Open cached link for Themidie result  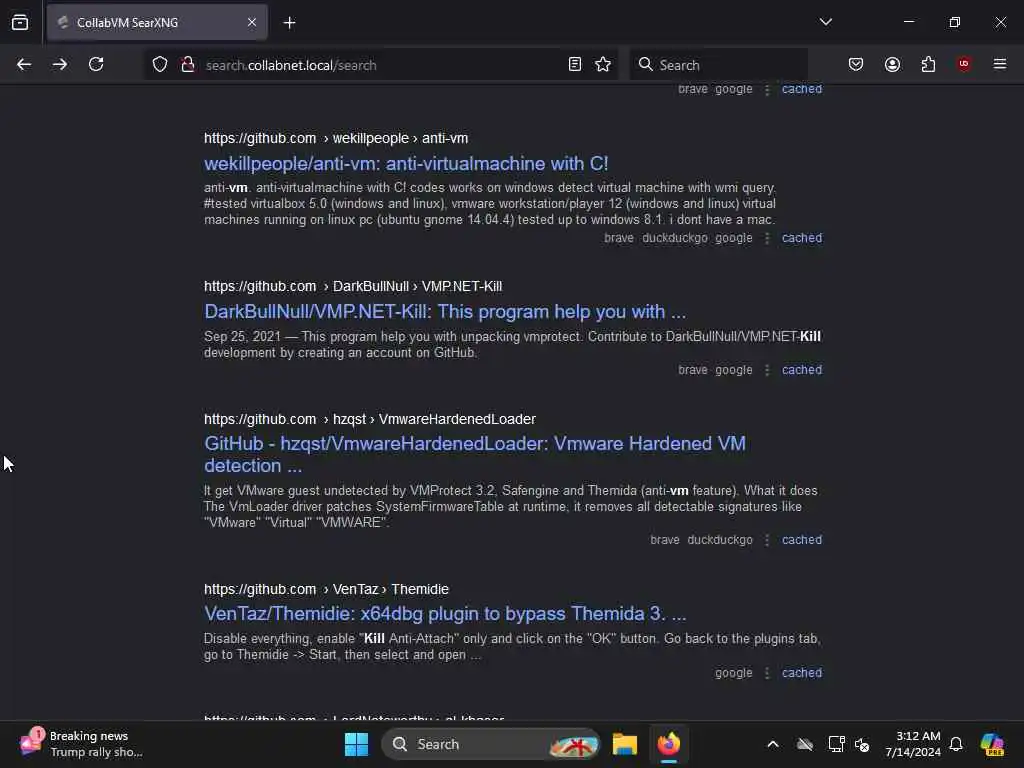pos(802,673)
